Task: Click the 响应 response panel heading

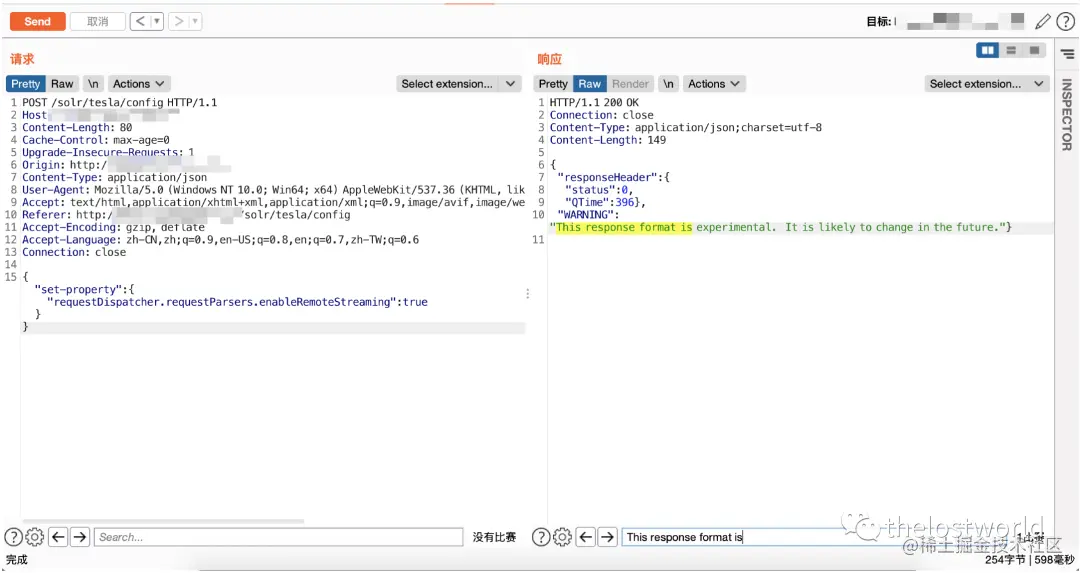Action: tap(550, 59)
